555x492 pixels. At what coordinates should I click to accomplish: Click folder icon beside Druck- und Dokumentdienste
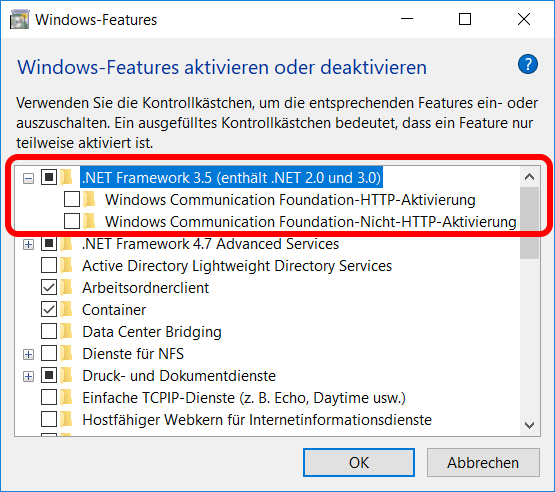[66, 376]
